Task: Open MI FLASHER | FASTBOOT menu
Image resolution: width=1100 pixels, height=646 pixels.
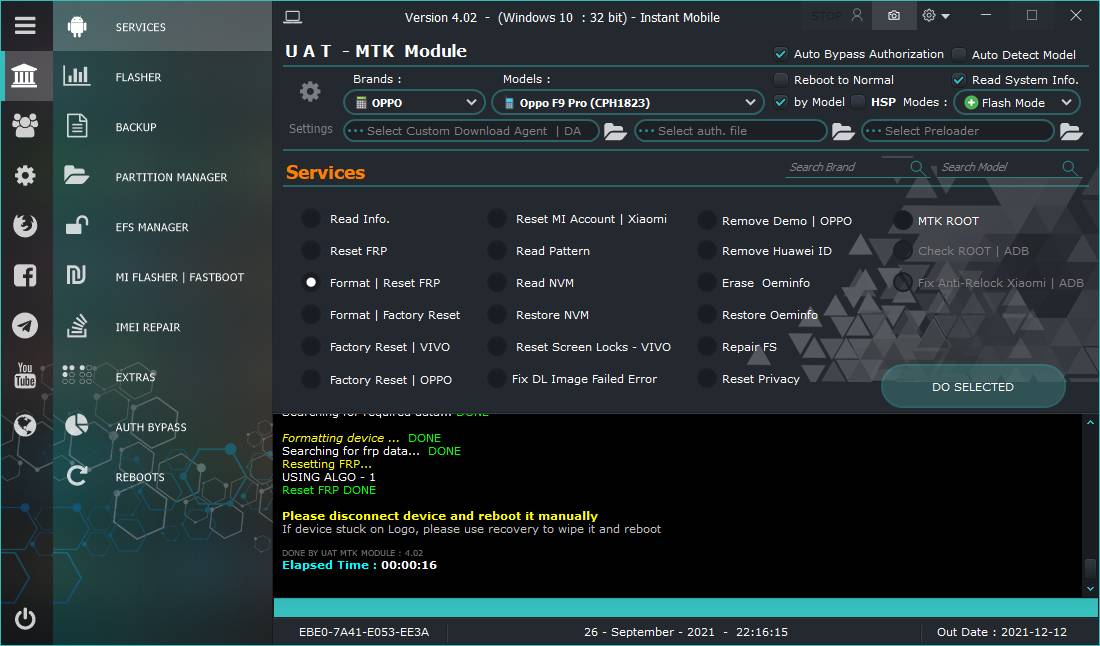Action: tap(163, 277)
